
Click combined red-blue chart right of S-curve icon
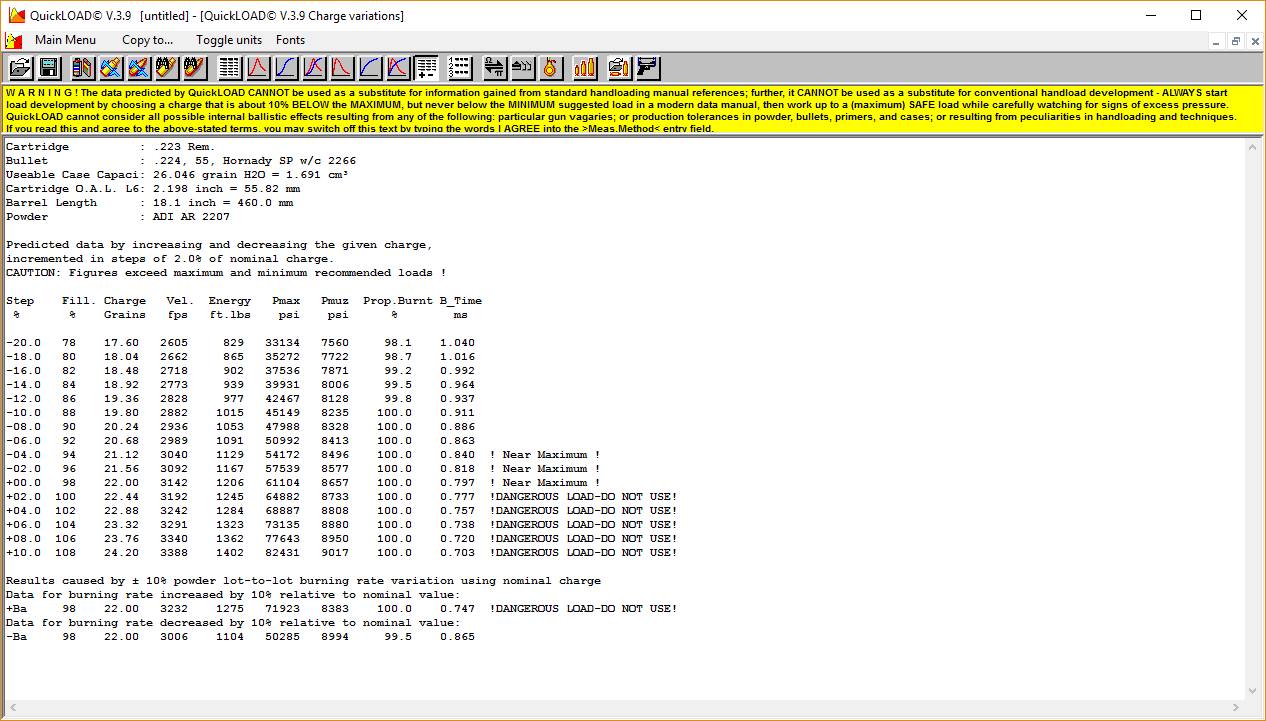(x=315, y=68)
